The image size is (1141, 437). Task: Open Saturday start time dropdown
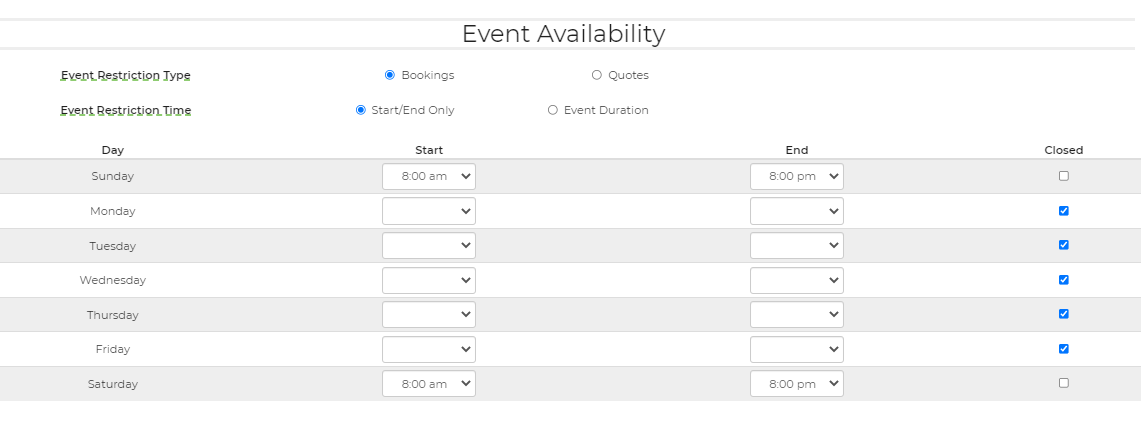coord(428,384)
